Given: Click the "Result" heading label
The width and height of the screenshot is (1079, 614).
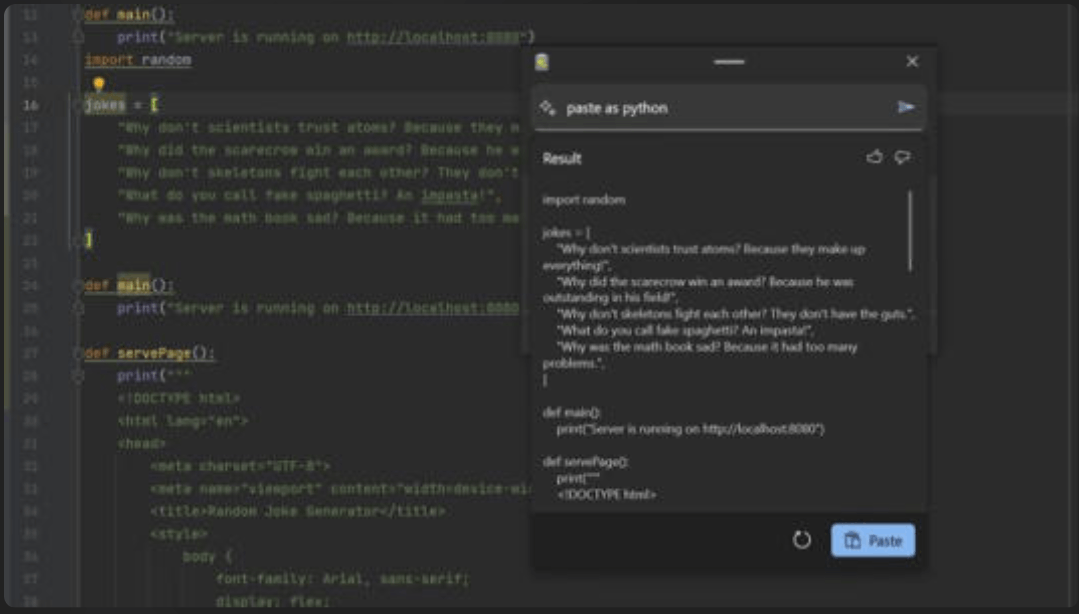Looking at the screenshot, I should coord(562,158).
